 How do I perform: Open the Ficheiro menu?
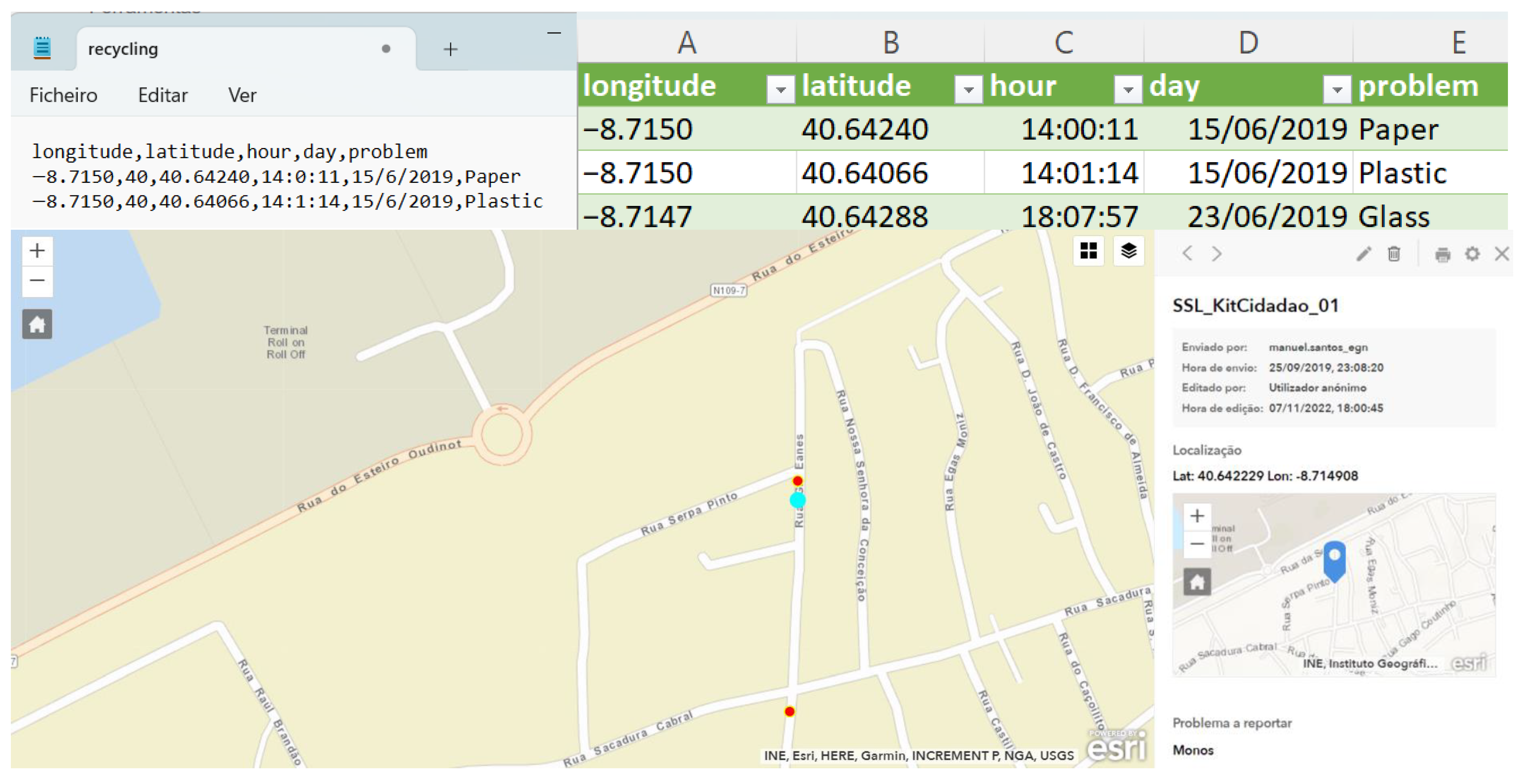click(63, 95)
